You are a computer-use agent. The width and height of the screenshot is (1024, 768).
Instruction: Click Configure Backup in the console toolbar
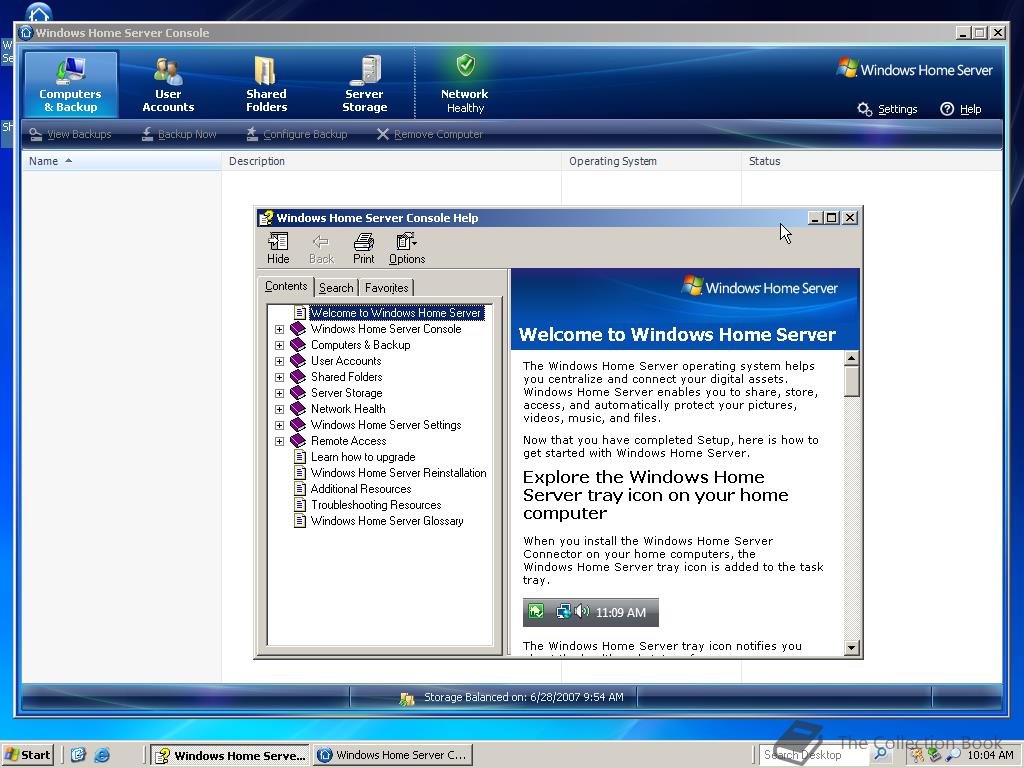point(296,134)
